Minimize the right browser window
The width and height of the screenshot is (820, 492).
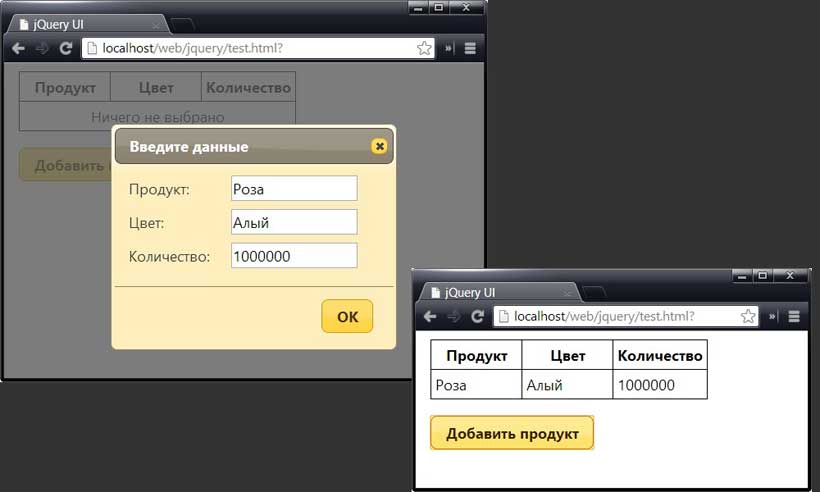coord(742,275)
